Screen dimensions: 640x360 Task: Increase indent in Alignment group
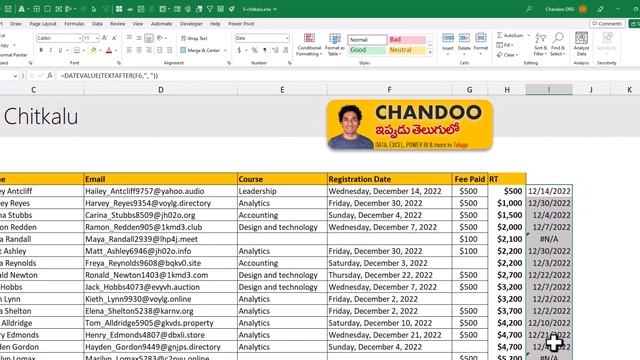pyautogui.click(x=169, y=50)
